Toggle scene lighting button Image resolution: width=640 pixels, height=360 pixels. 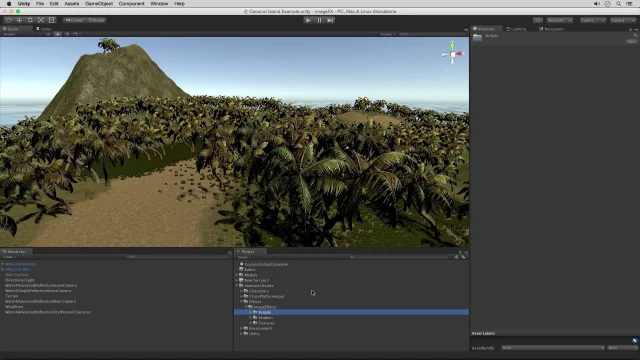58,34
